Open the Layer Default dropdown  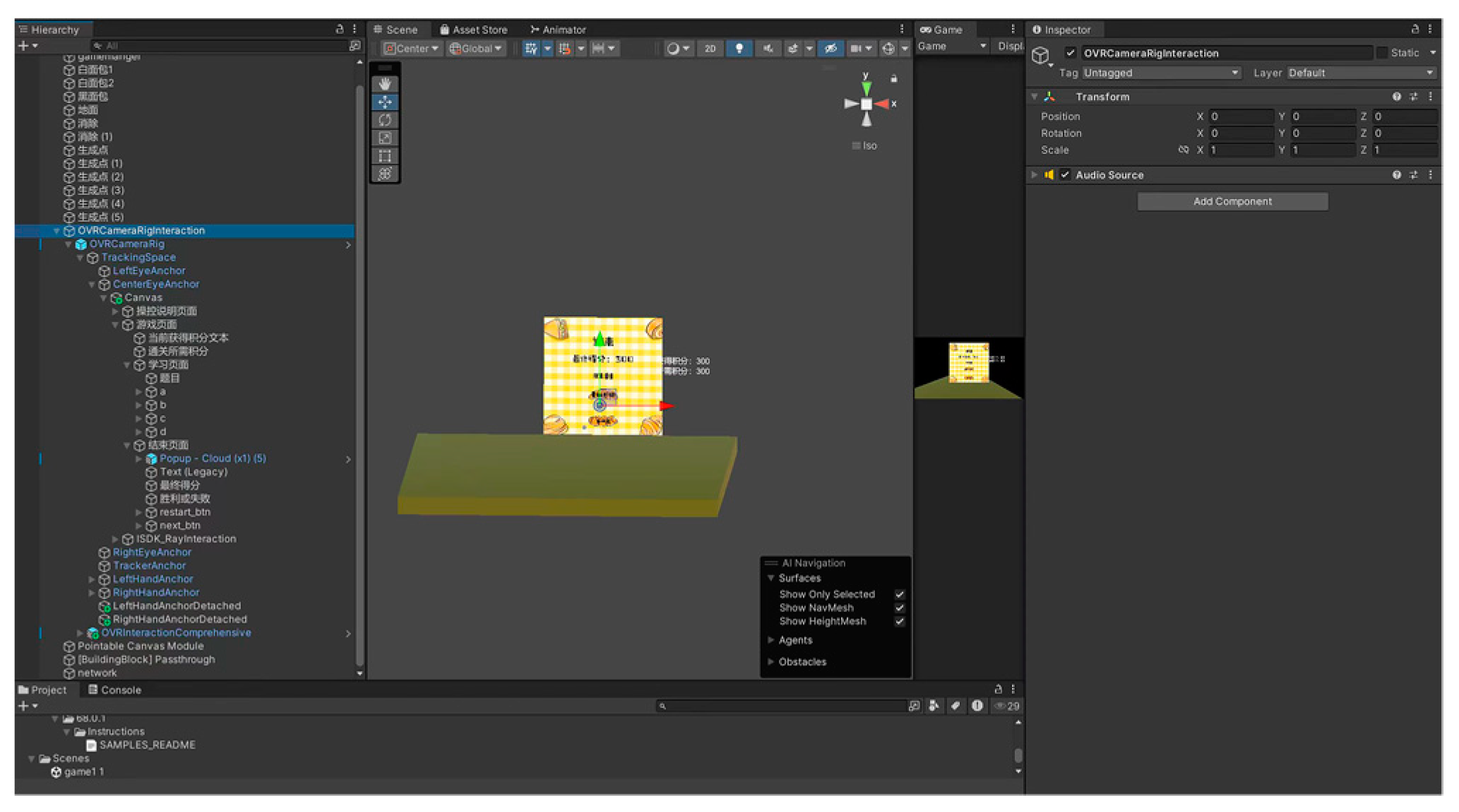click(1359, 73)
